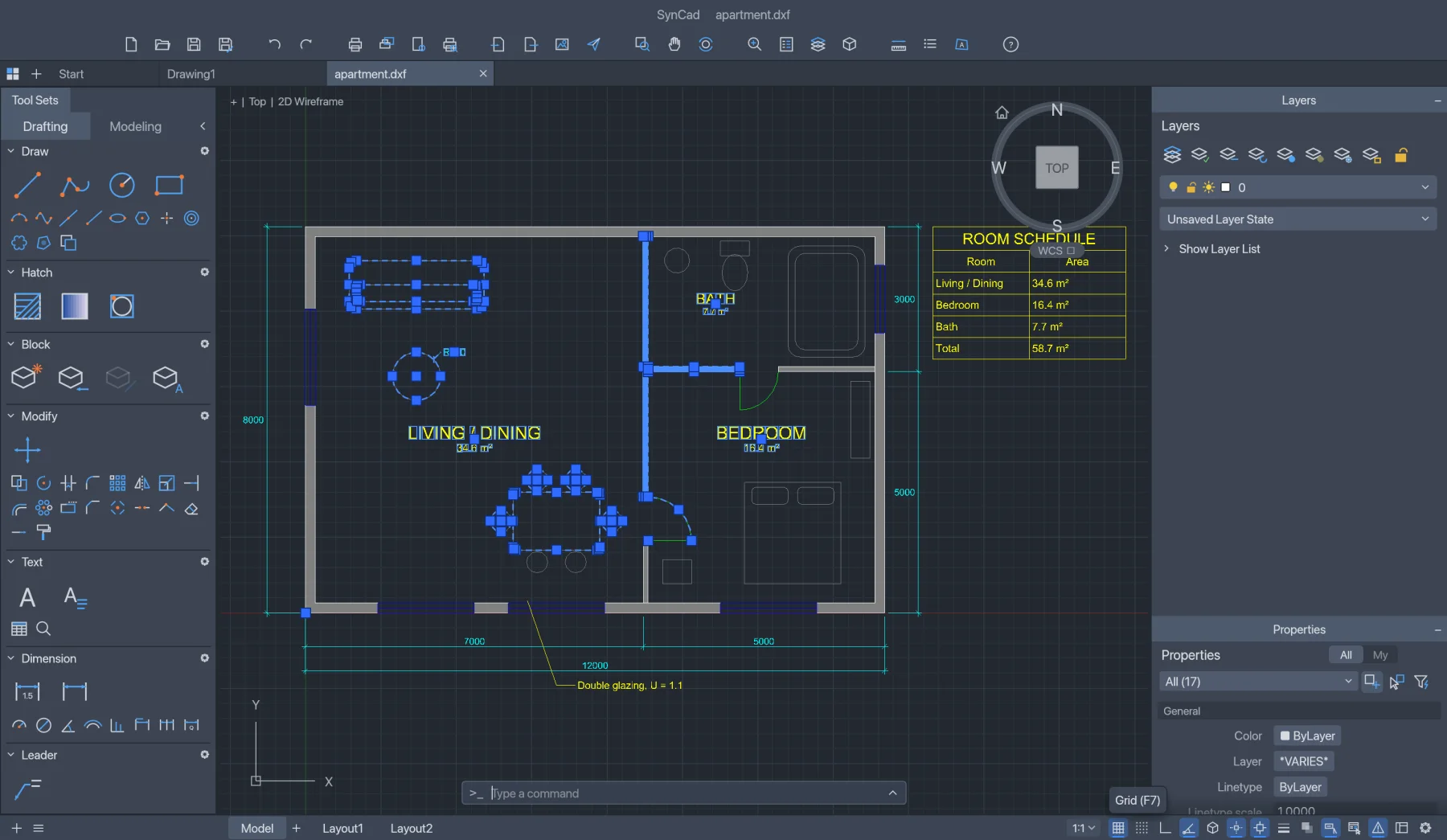This screenshot has width=1447, height=840.
Task: Choose the Hatch pattern tool
Action: coord(27,306)
